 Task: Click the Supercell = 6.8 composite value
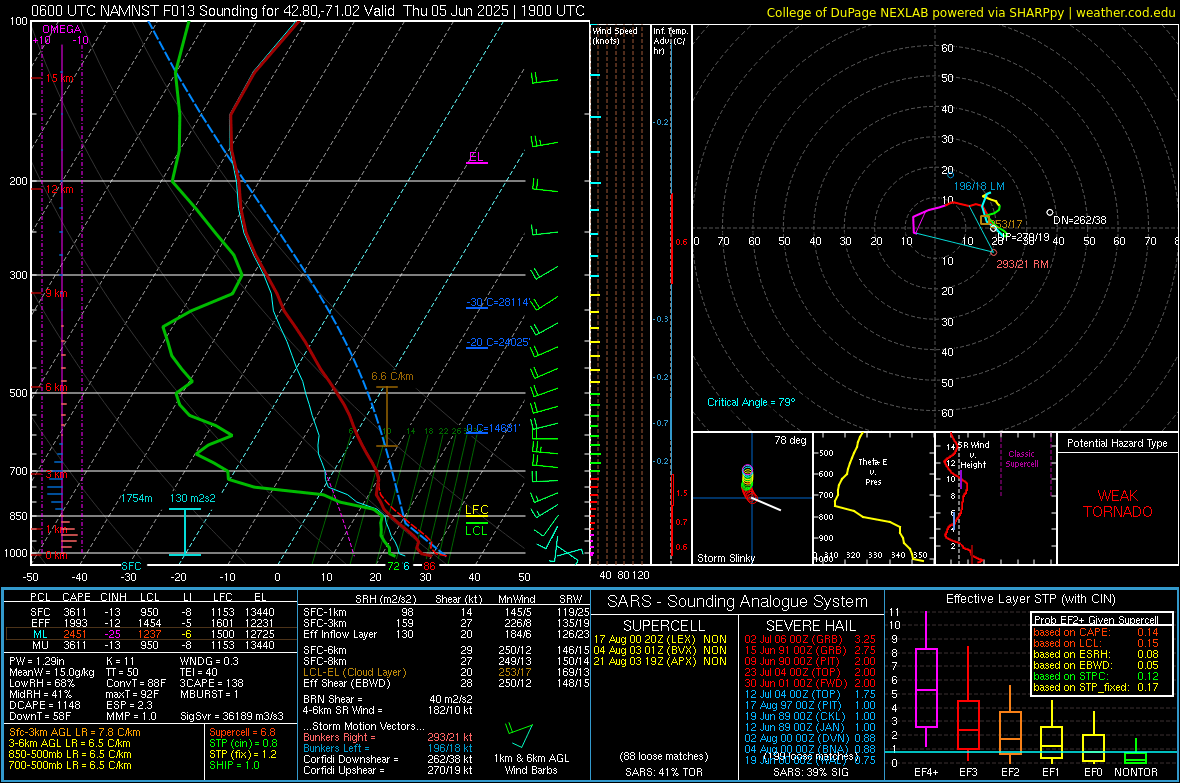242,732
